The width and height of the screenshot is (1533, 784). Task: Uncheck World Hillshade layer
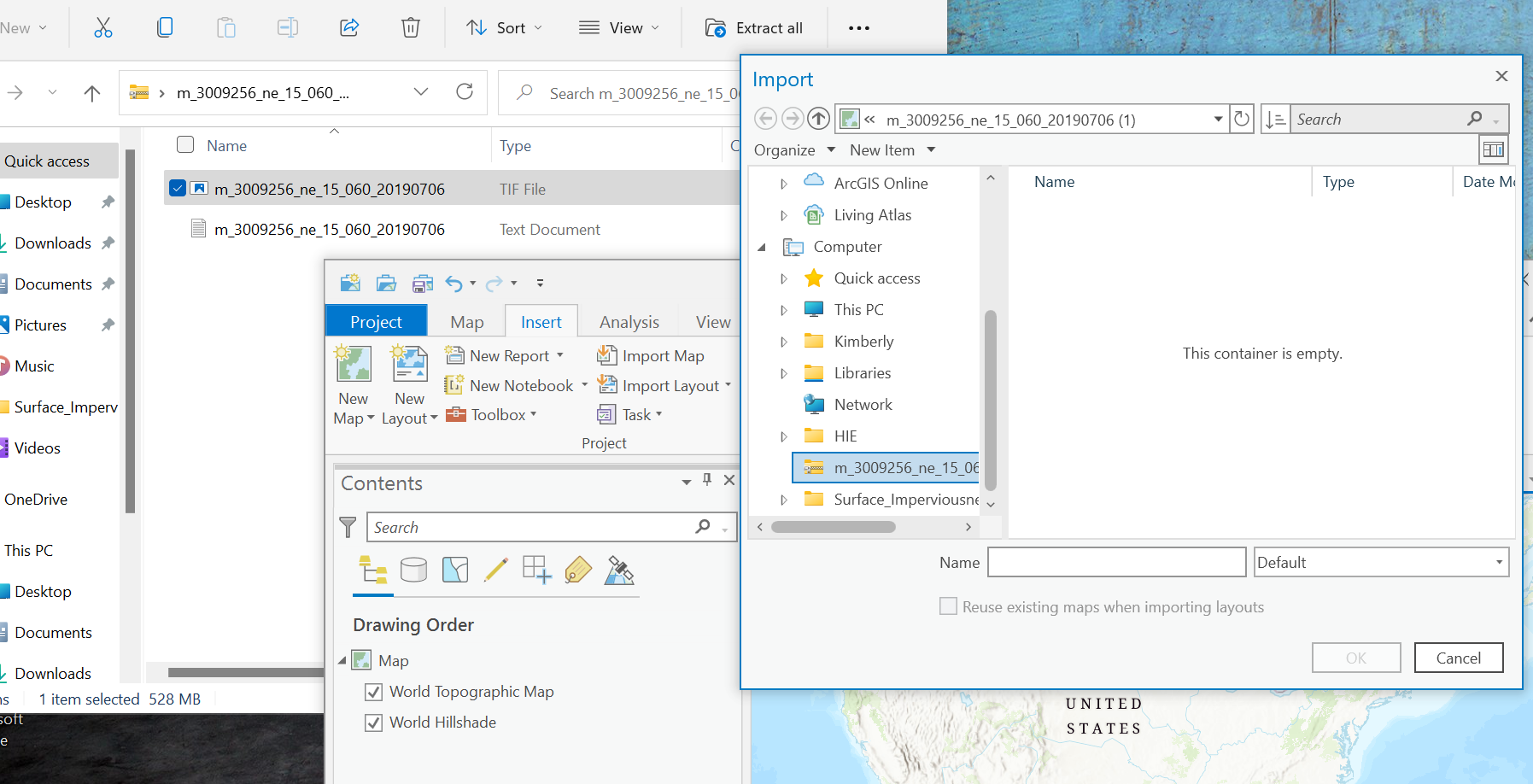tap(373, 723)
